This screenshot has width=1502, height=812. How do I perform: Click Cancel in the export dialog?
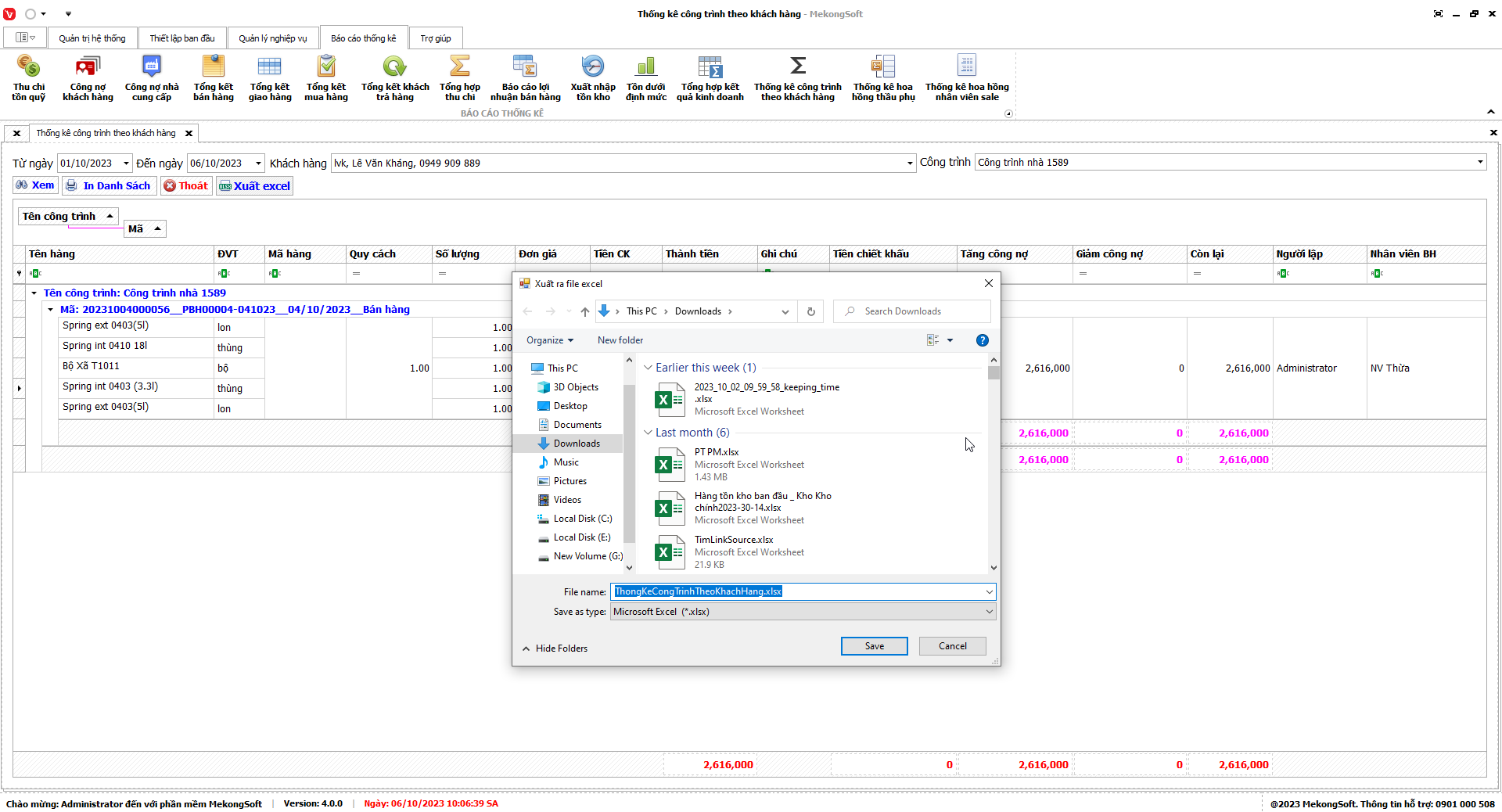click(x=952, y=646)
